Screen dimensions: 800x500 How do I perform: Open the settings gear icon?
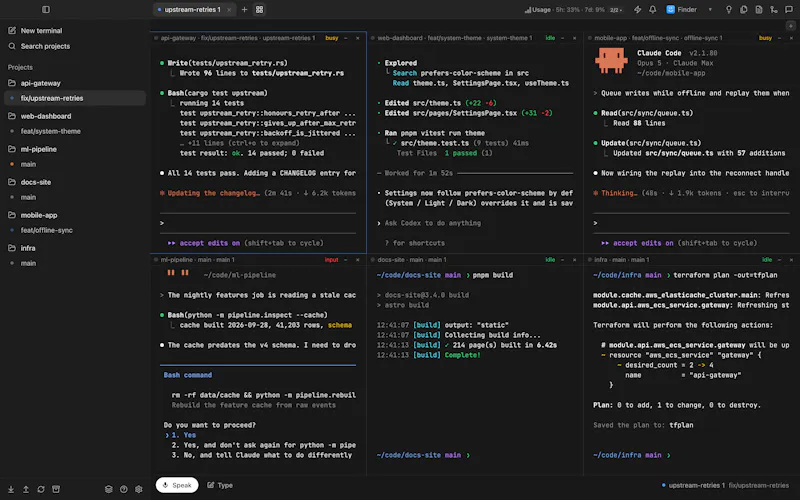click(139, 489)
